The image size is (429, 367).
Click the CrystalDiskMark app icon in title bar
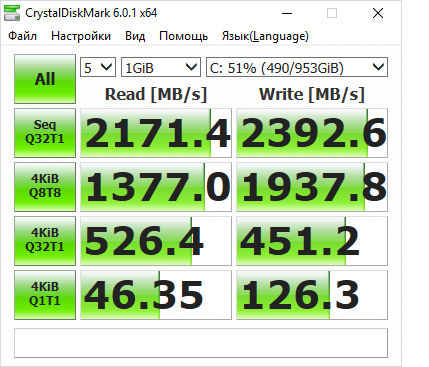[12, 13]
